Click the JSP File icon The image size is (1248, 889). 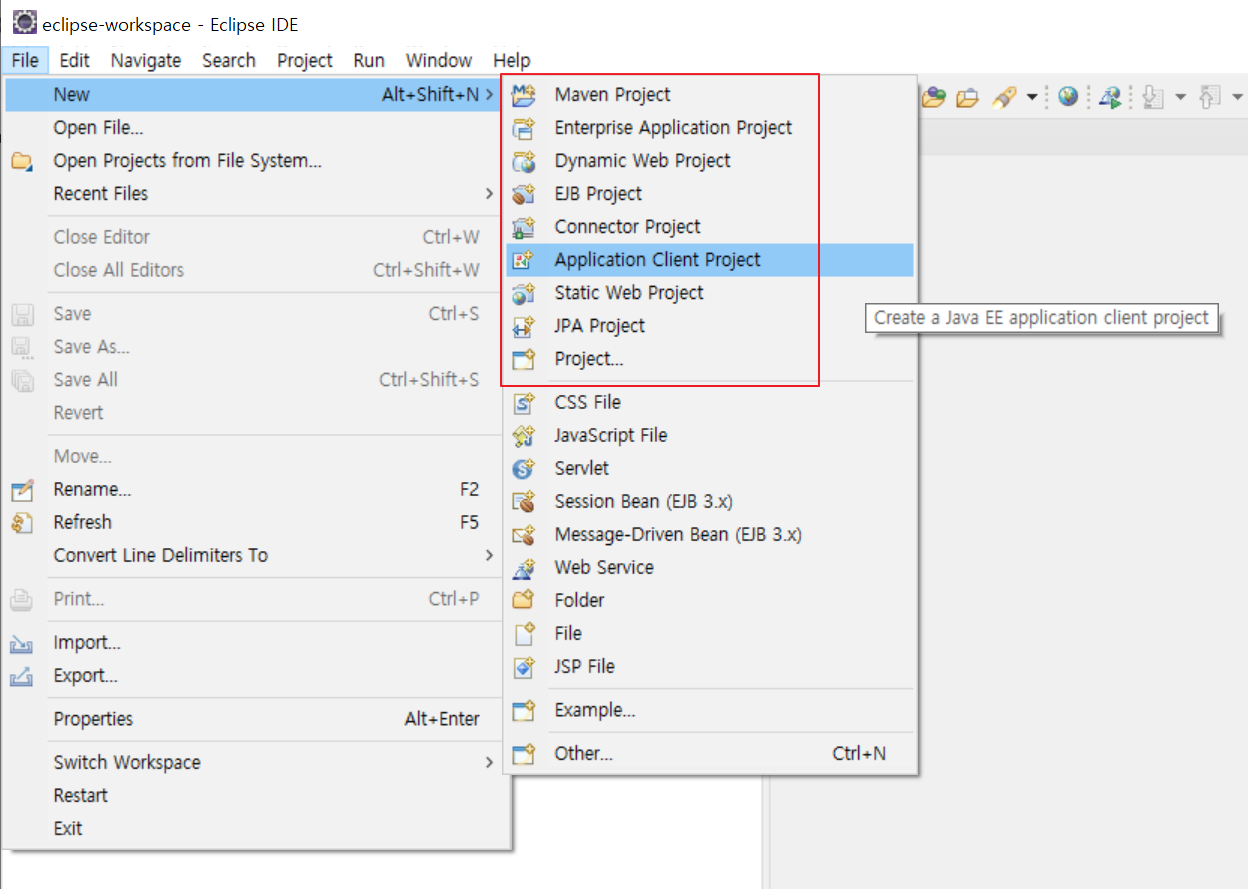523,667
